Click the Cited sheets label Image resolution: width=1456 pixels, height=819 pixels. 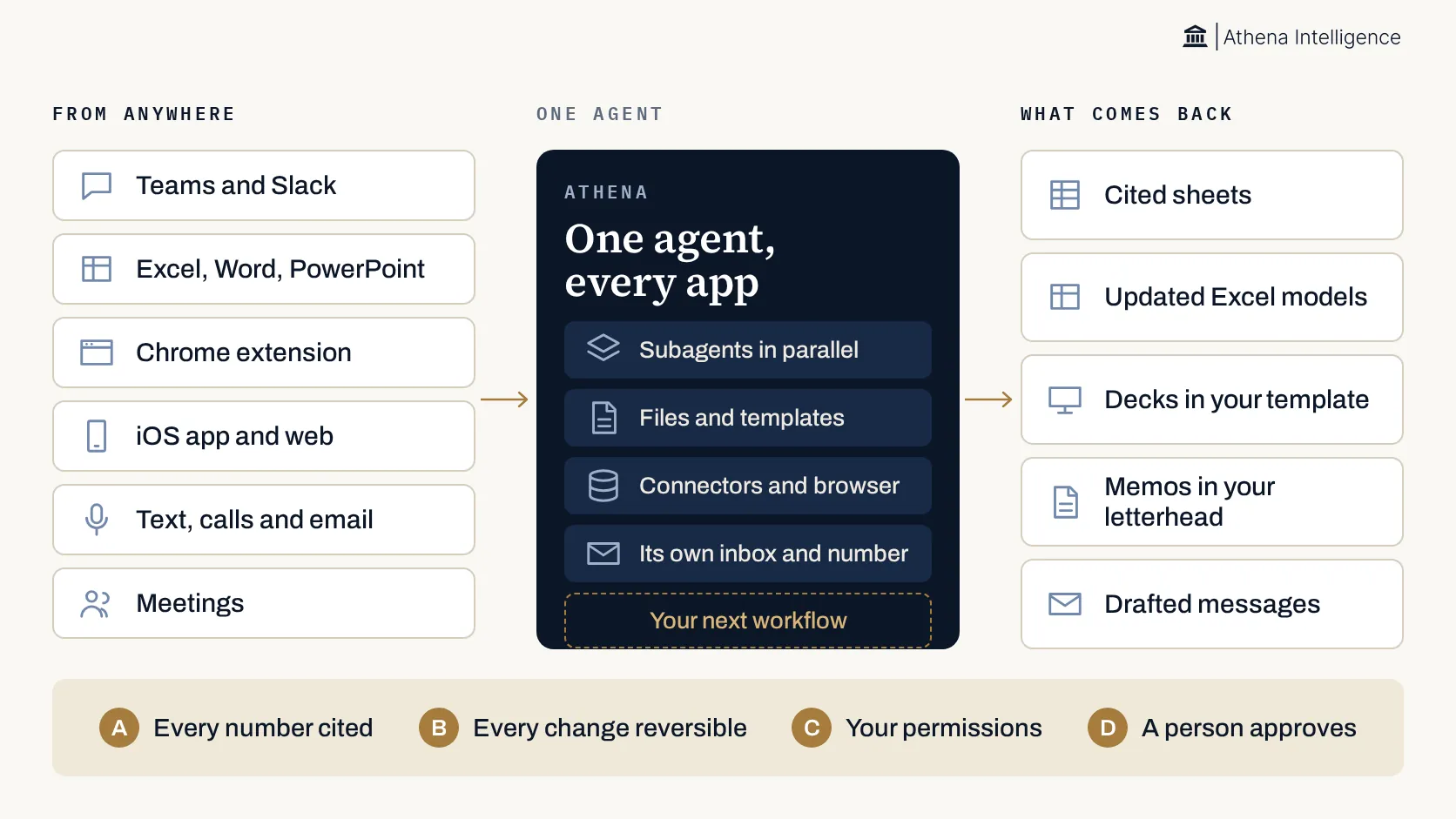[x=1177, y=195]
